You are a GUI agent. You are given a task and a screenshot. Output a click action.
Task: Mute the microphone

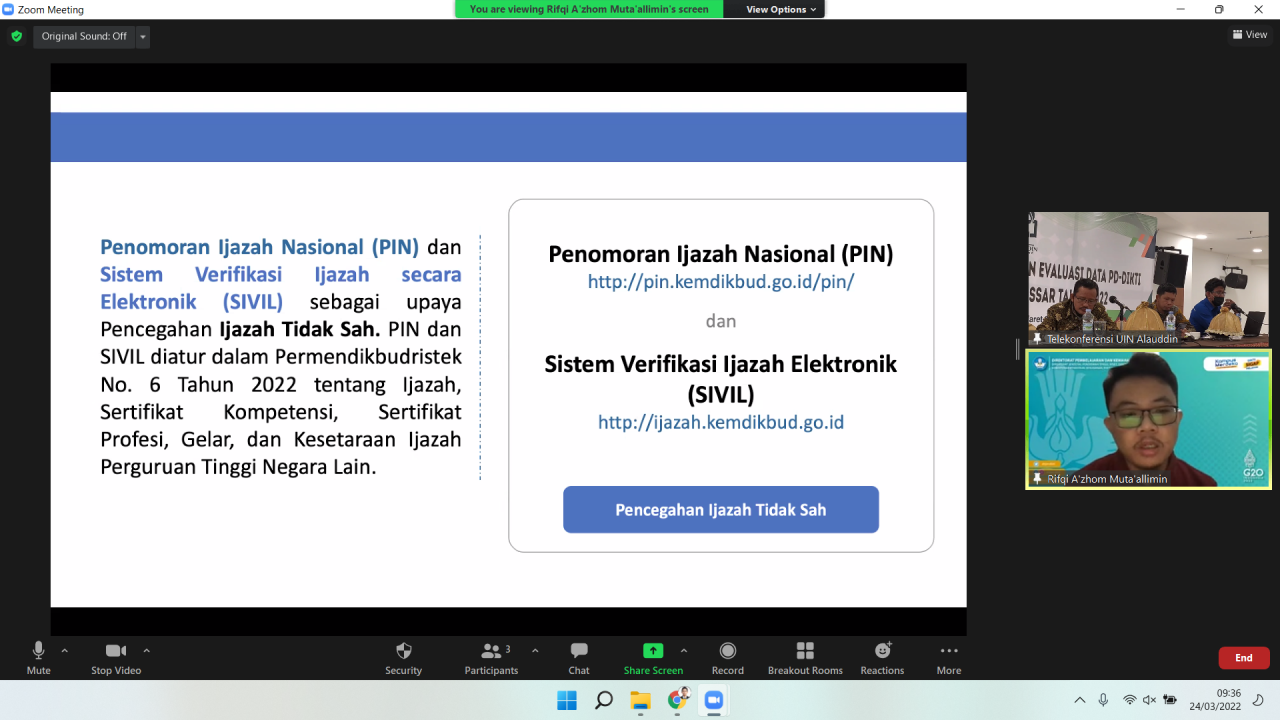pyautogui.click(x=39, y=651)
